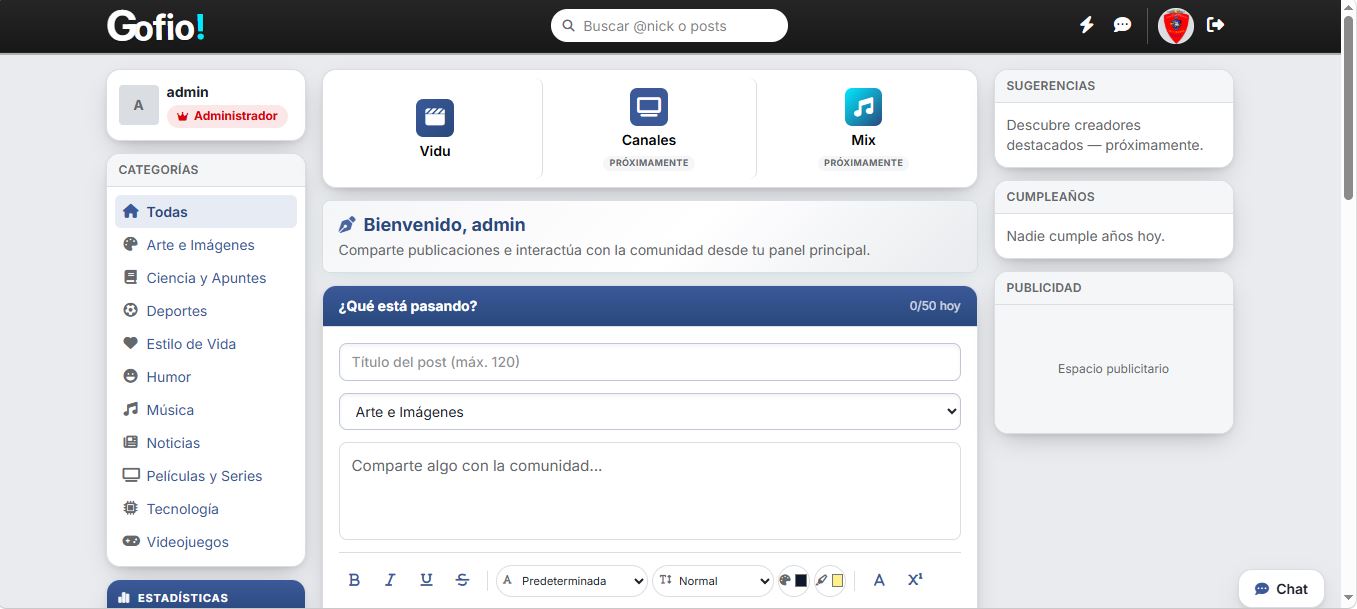Viewport: 1357px width, 609px height.
Task: Open the Vidu clapperboard icon
Action: pos(435,117)
